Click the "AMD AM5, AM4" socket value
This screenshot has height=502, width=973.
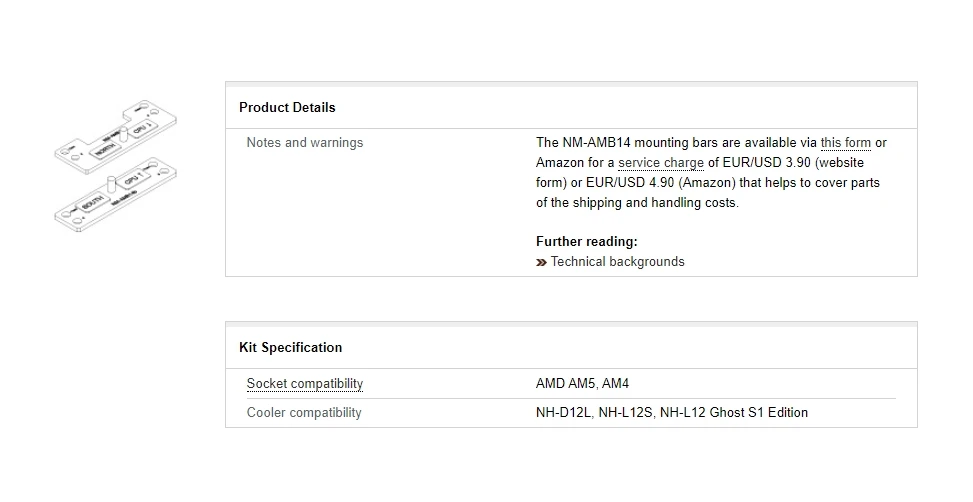[582, 384]
